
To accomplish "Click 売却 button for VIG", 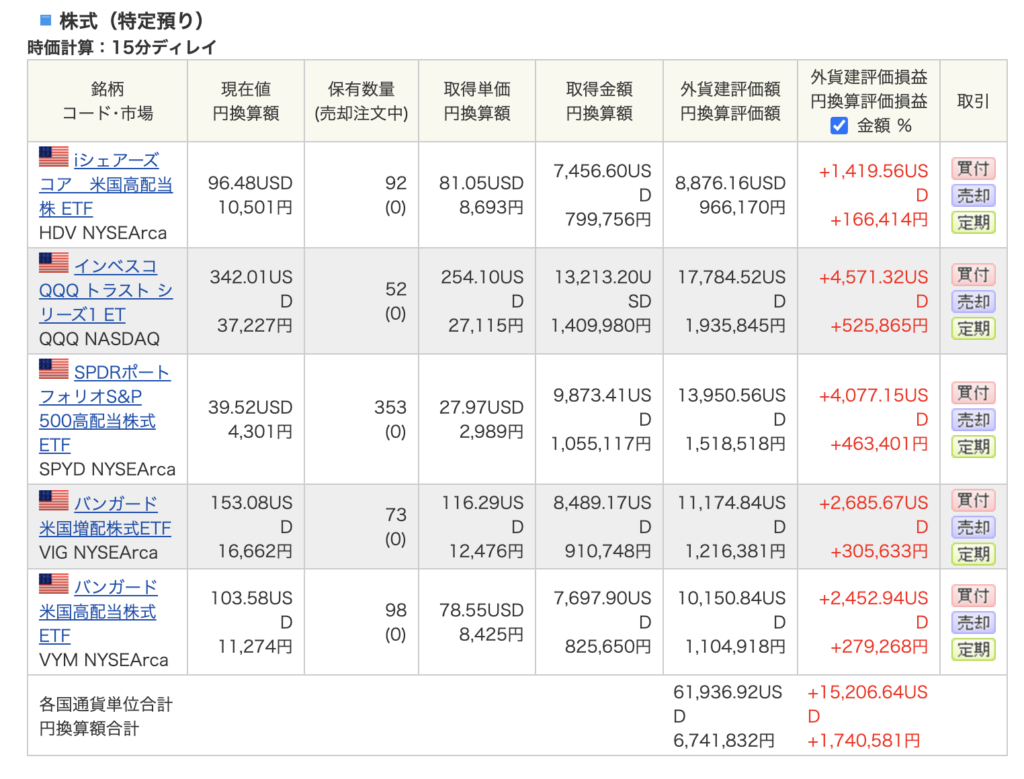I will [973, 528].
